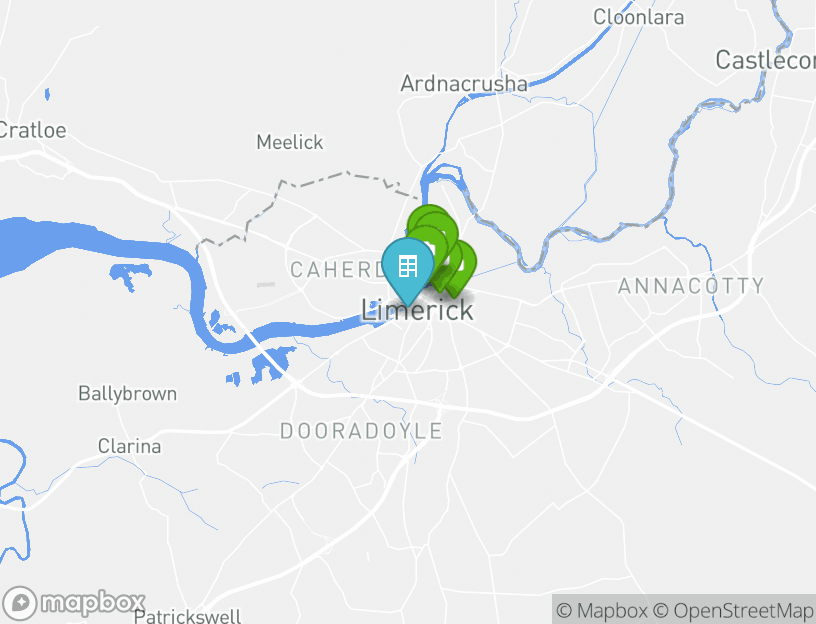Click the Clarina place label
The width and height of the screenshot is (816, 624).
click(x=130, y=446)
